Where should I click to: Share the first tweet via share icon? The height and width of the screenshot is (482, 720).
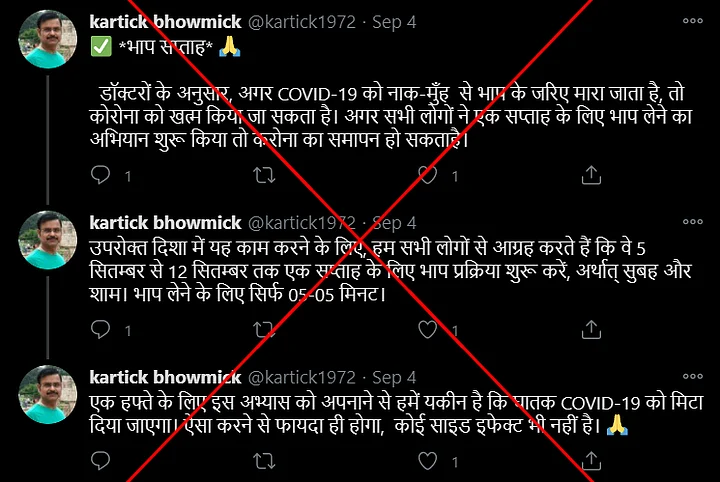point(591,175)
